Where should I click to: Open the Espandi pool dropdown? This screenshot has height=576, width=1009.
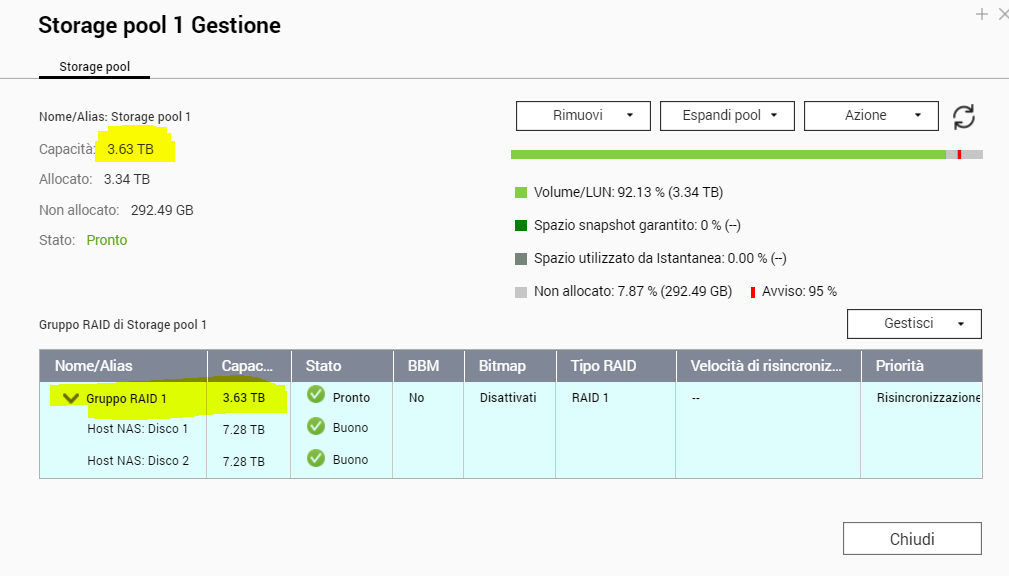coord(727,116)
